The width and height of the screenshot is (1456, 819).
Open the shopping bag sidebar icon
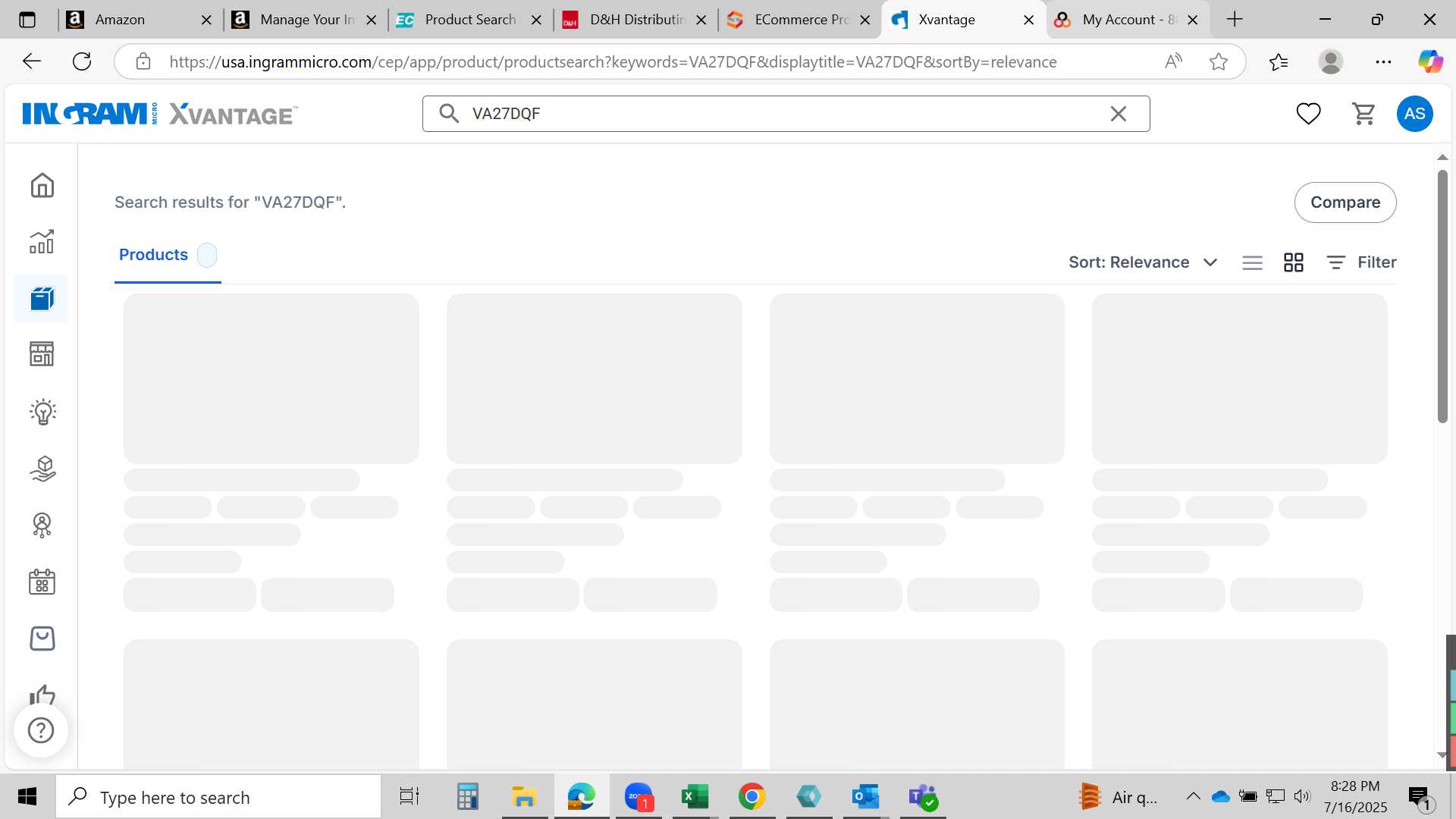pyautogui.click(x=42, y=639)
